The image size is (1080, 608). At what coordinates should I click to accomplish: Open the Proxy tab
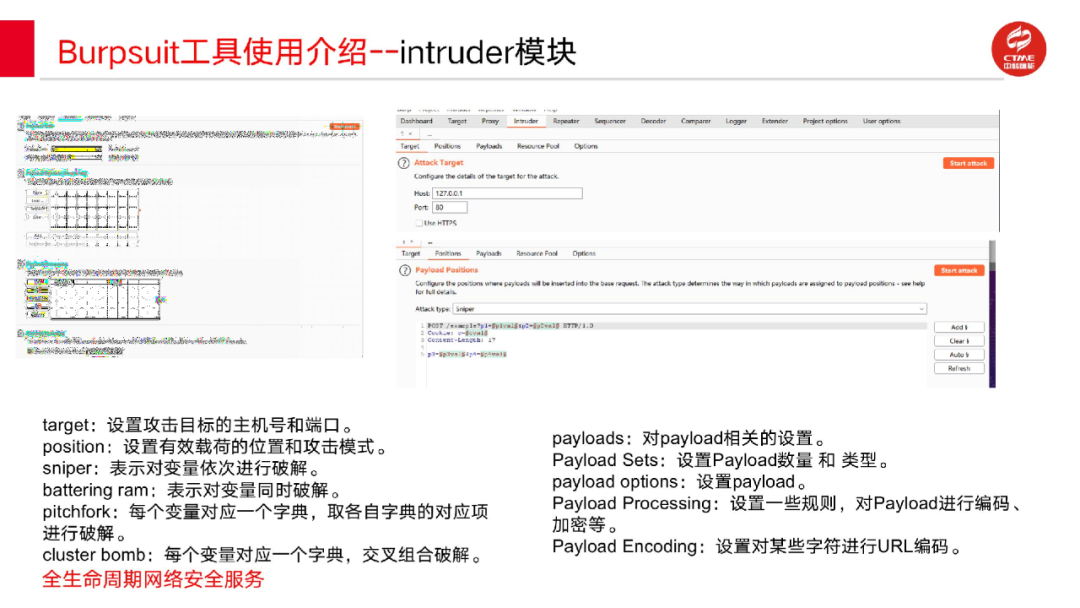pos(490,121)
